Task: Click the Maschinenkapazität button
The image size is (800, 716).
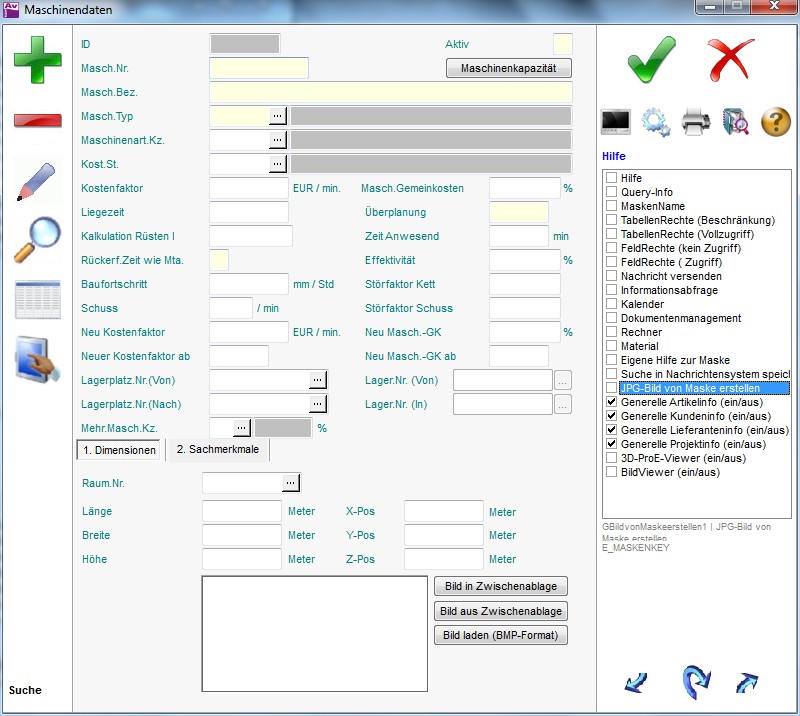Action: pyautogui.click(x=508, y=68)
